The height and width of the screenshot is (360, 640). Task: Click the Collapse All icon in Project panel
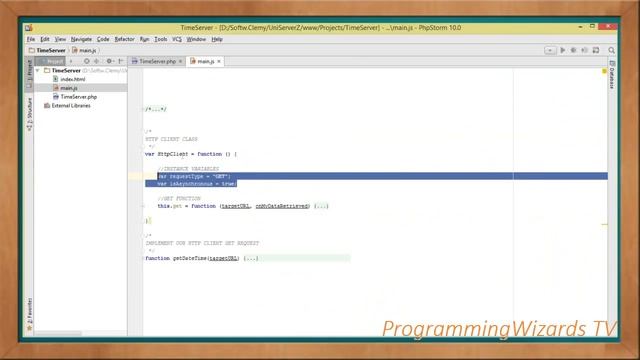pos(97,61)
